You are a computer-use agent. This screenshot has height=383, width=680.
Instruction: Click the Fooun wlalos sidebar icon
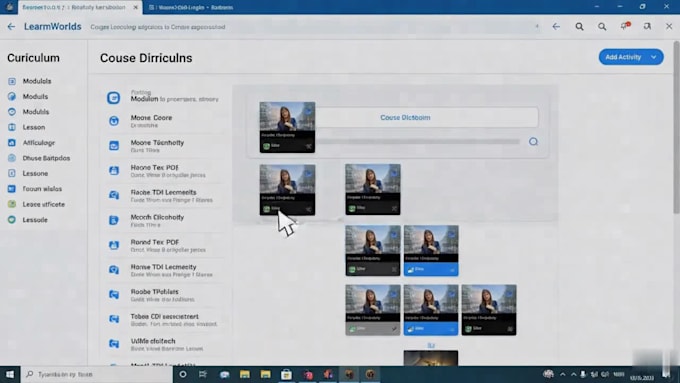pos(12,189)
